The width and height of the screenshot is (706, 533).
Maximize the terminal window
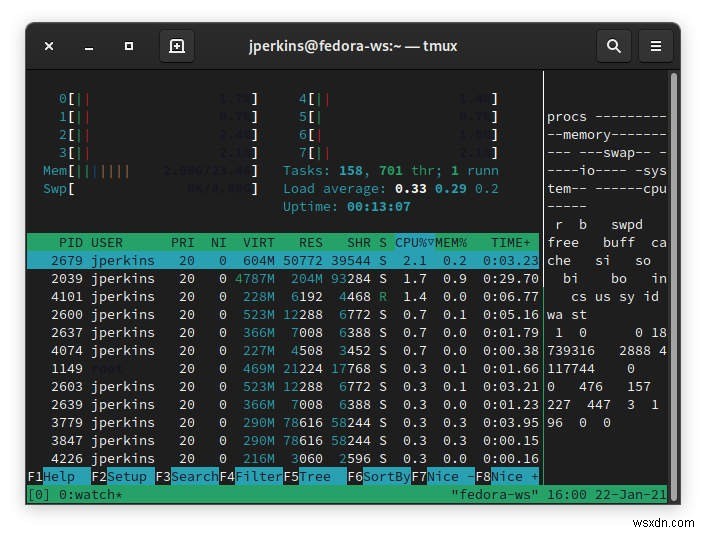point(129,46)
